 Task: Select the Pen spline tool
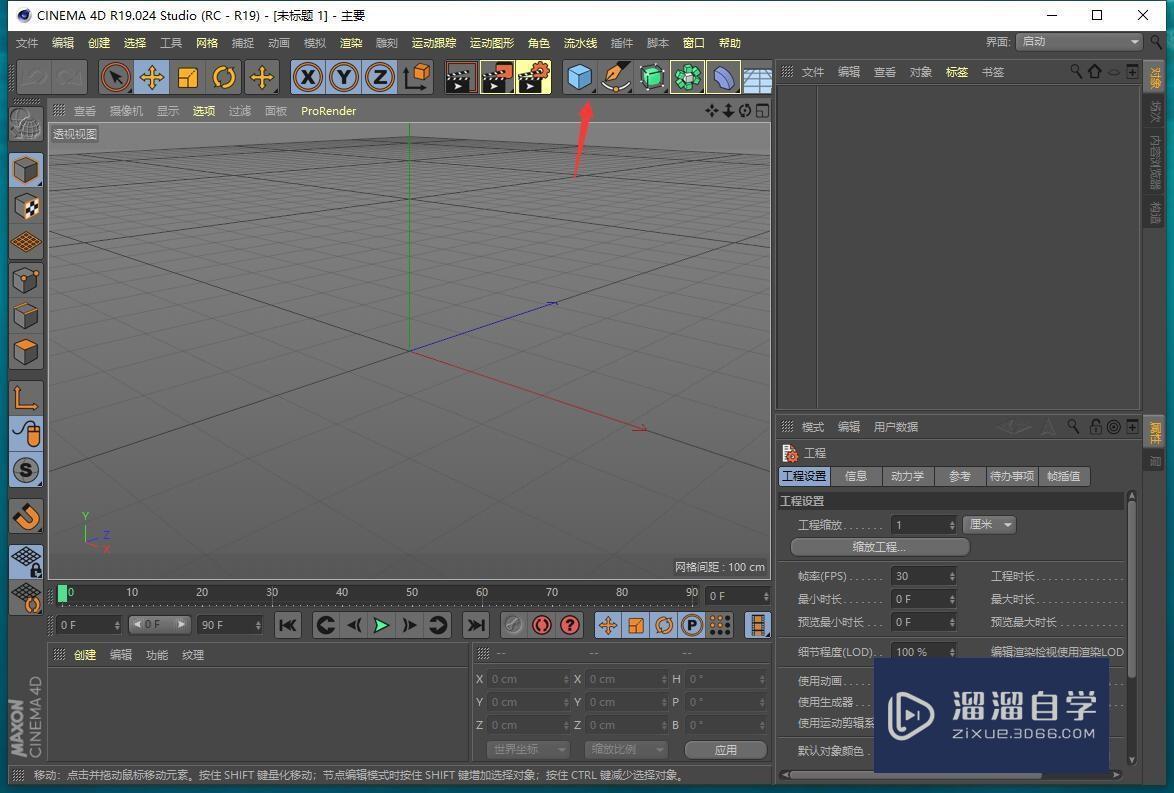pos(616,77)
